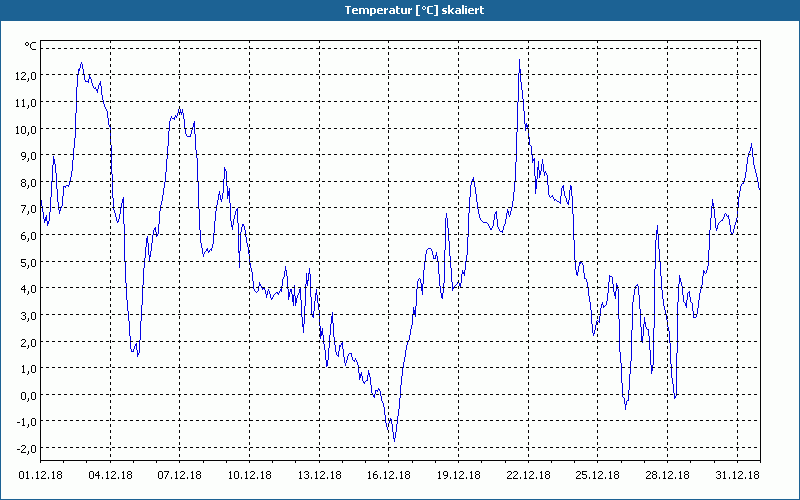Image resolution: width=800 pixels, height=500 pixels.
Task: Click the lowest curve point after 16.12.18
Action: (x=394, y=440)
